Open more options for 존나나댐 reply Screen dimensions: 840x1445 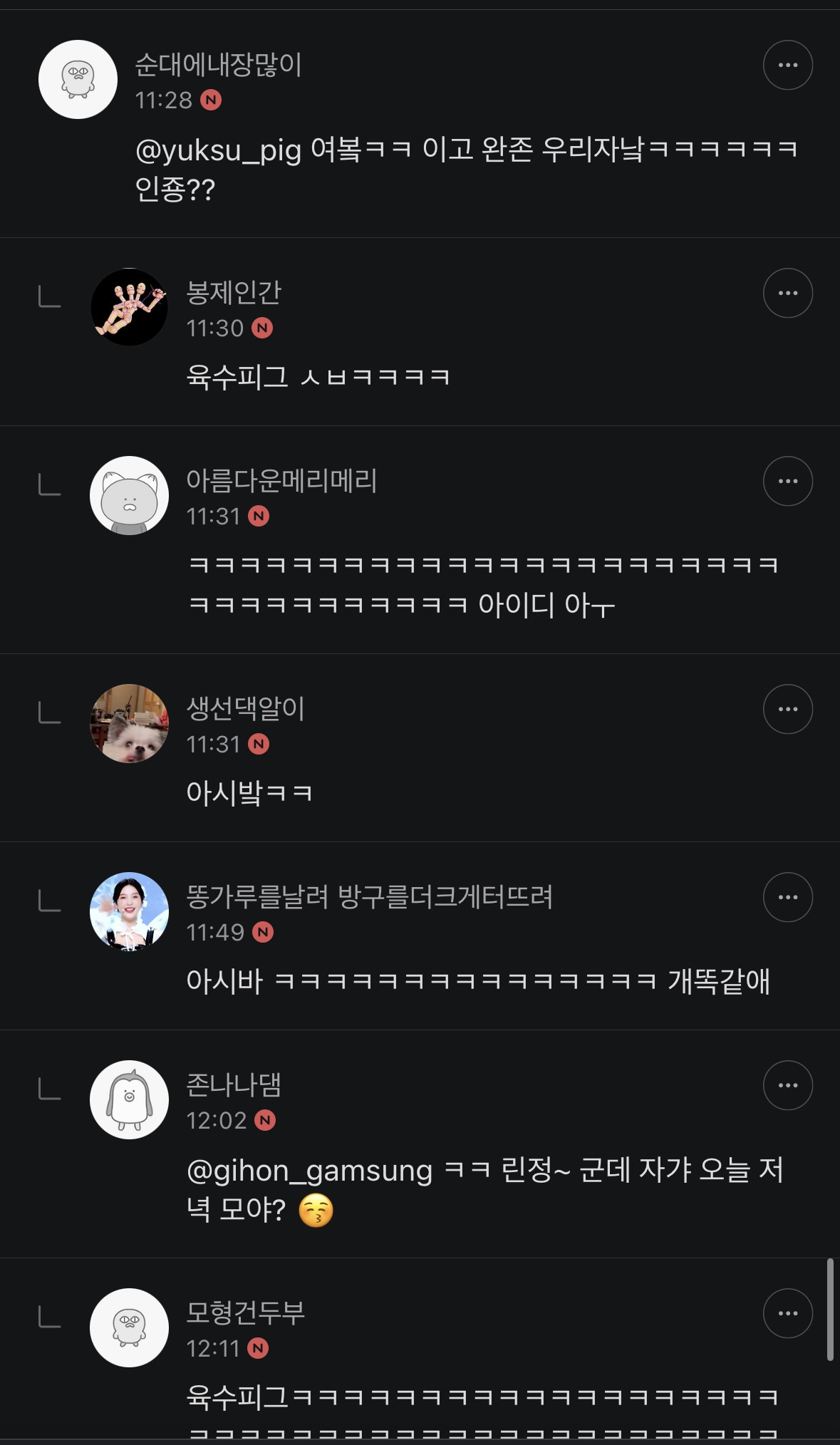click(787, 1085)
